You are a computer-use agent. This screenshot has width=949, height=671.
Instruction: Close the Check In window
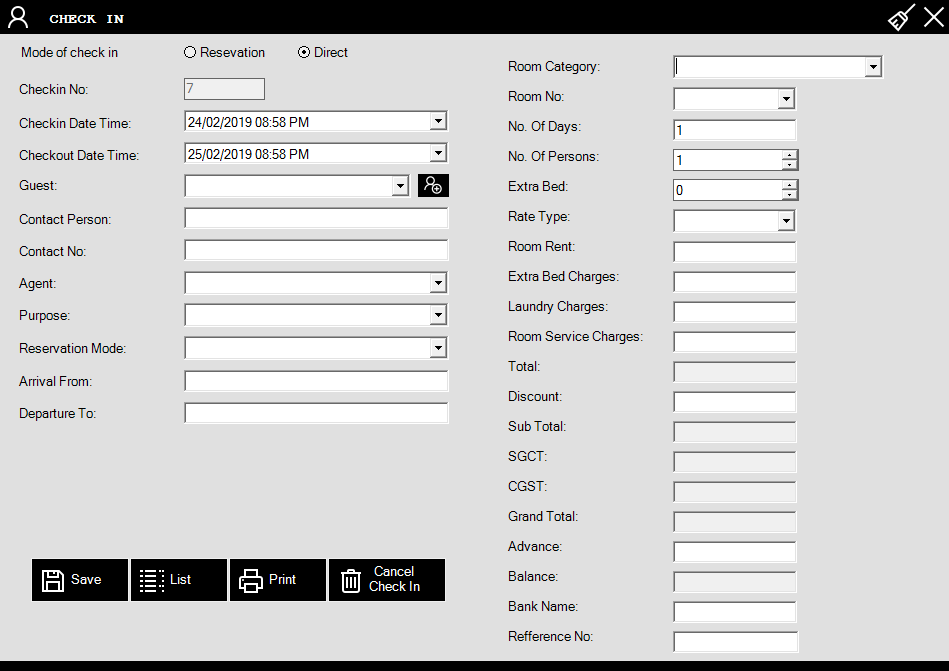coord(933,17)
